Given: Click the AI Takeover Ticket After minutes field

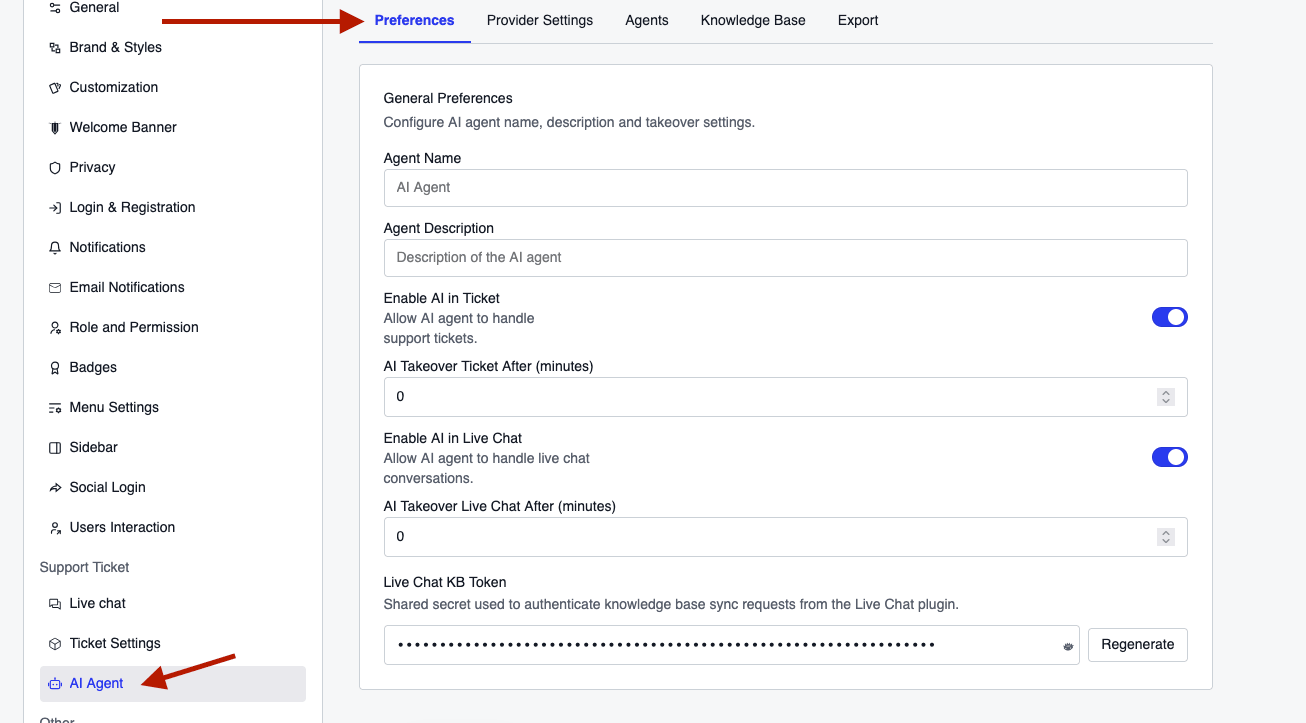Looking at the screenshot, I should click(786, 397).
